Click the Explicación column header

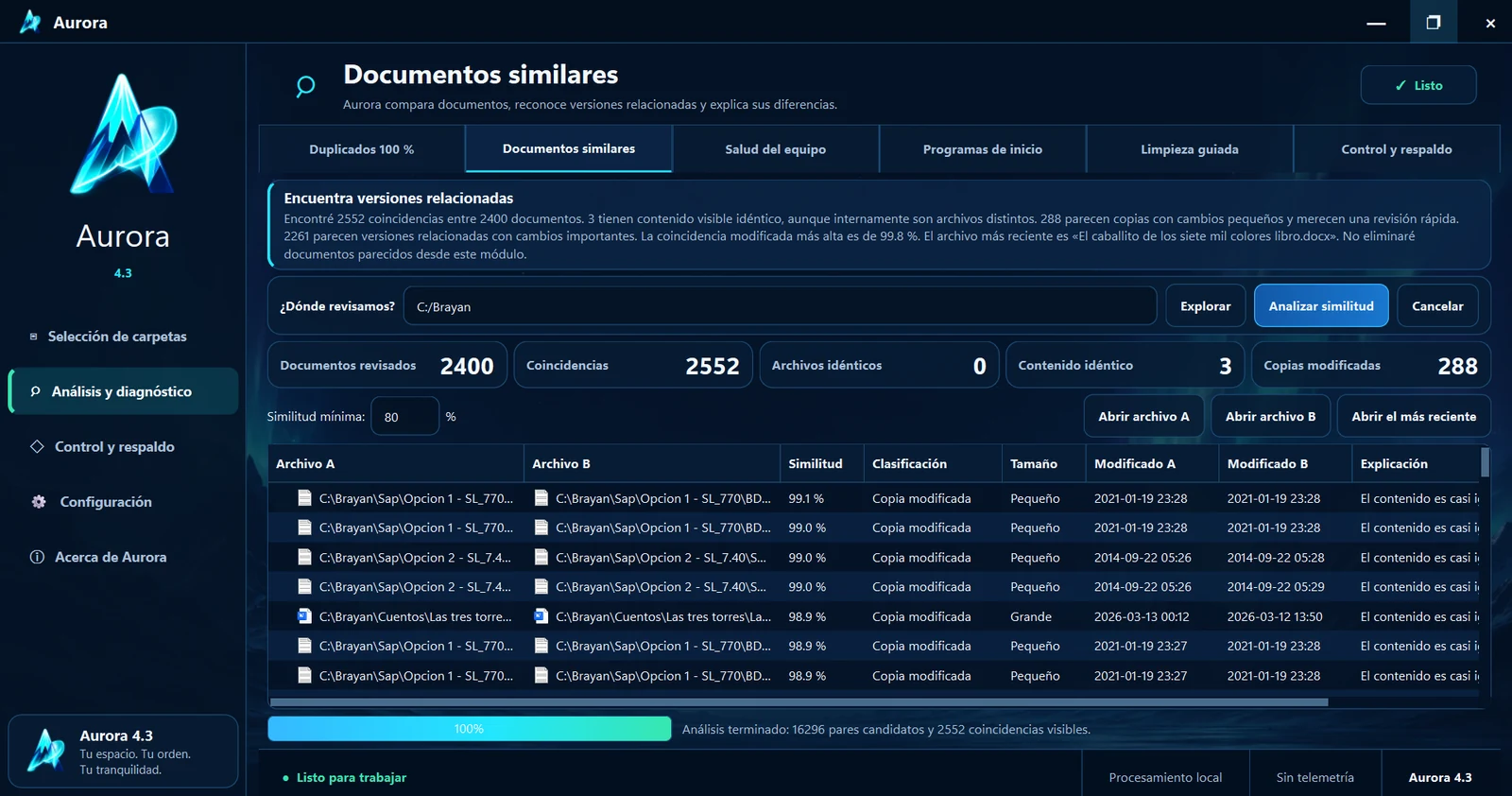1416,464
